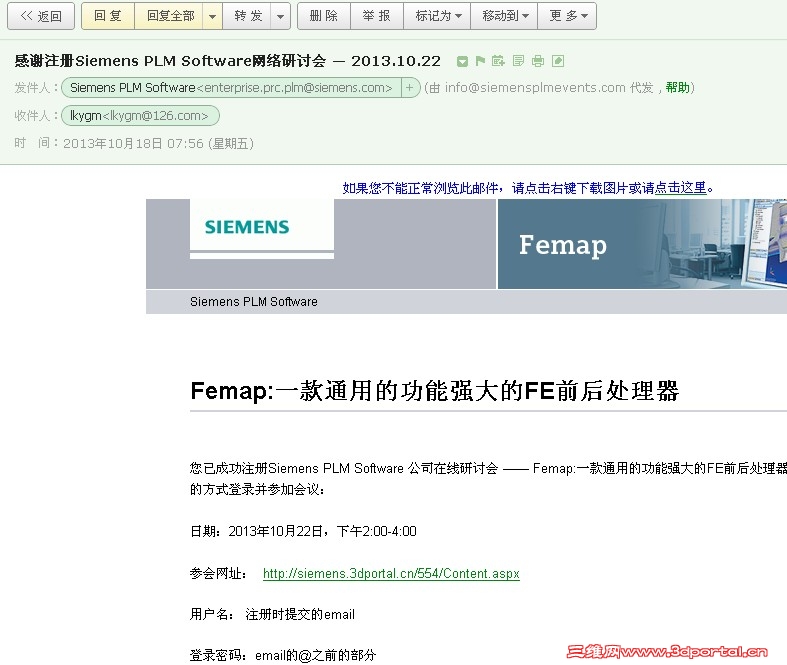Open the siemens.3dportal.cn webinar link

coord(391,573)
